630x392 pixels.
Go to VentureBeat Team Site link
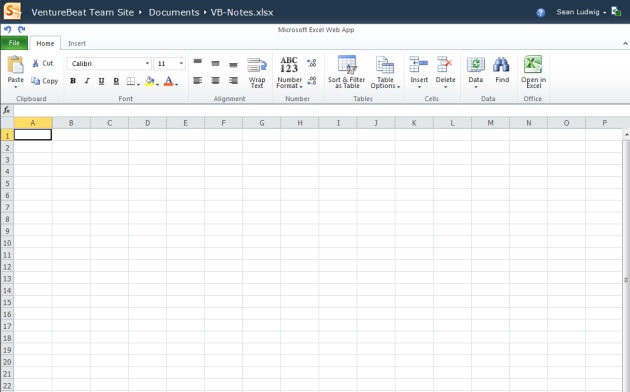pos(82,12)
